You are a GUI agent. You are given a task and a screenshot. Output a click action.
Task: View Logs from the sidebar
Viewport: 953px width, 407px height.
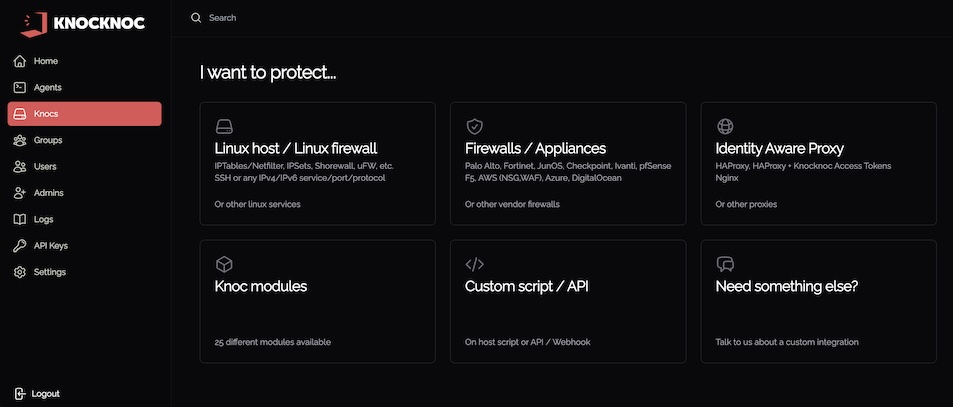[x=43, y=219]
